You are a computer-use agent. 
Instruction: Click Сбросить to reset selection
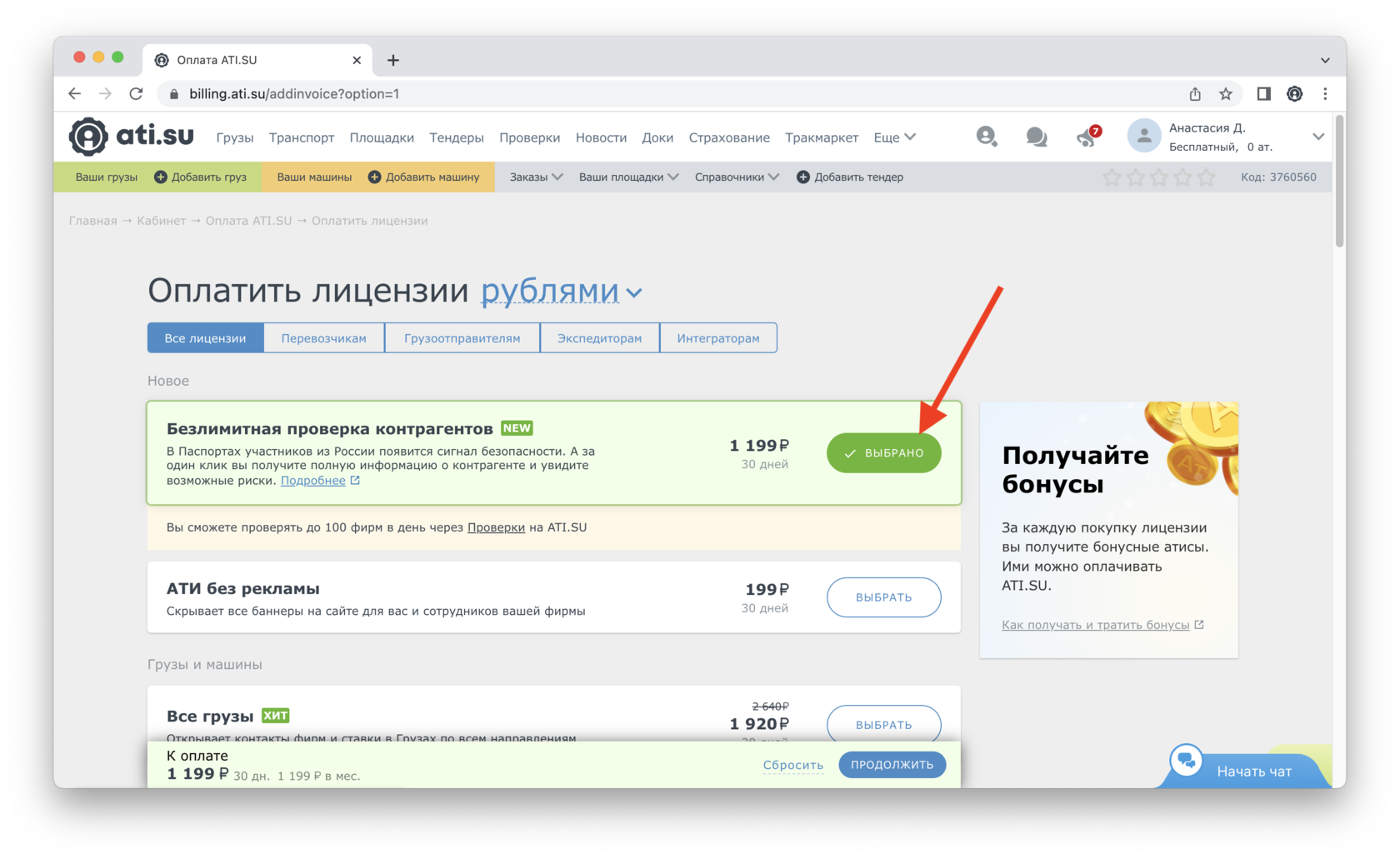pyautogui.click(x=793, y=765)
